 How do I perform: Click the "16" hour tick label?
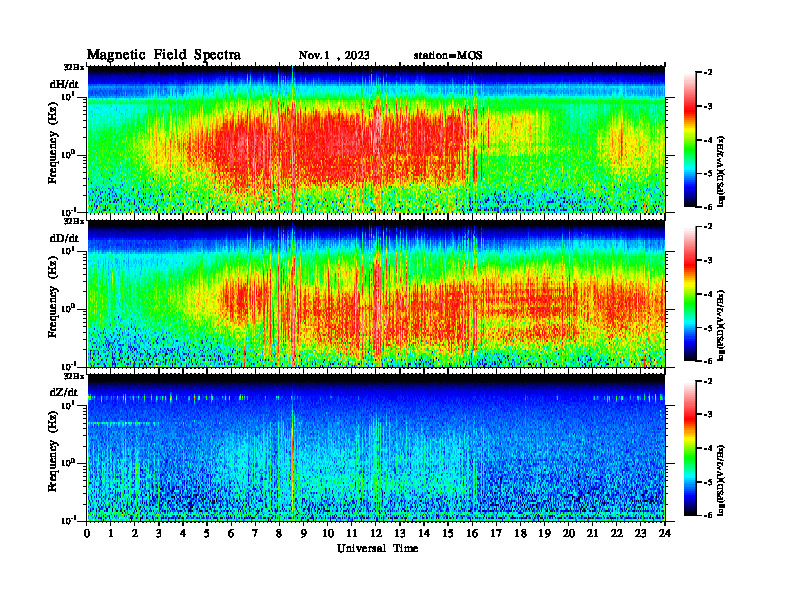click(472, 533)
